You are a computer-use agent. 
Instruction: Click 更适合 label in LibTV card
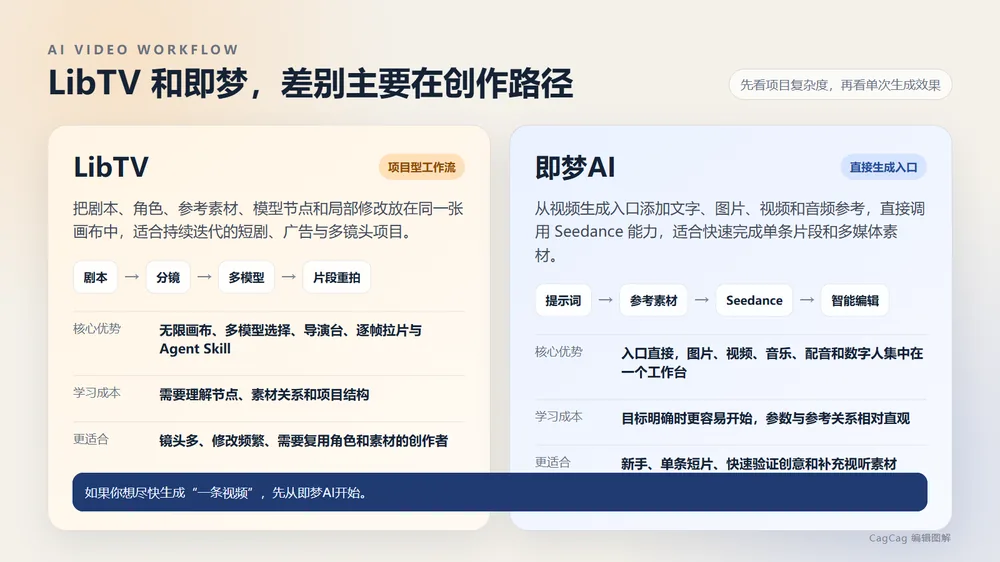tap(91, 439)
